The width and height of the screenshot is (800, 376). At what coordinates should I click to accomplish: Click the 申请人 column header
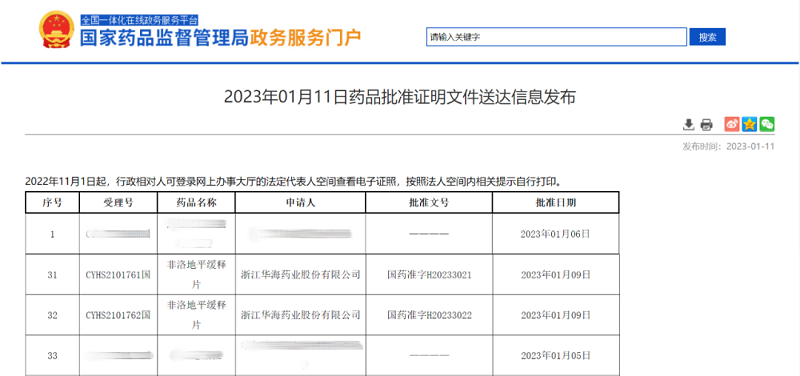click(300, 203)
